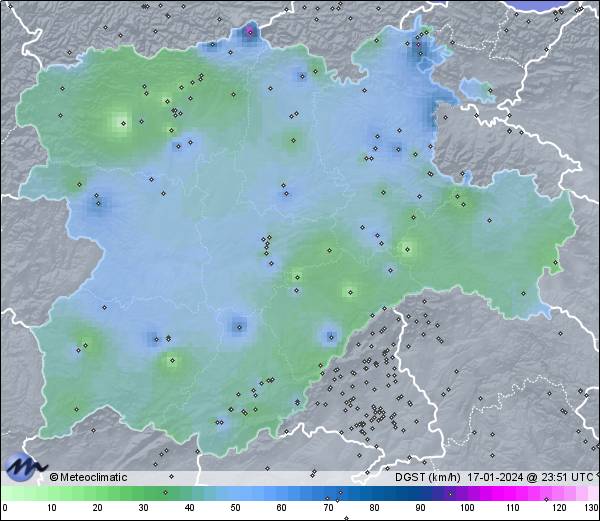The width and height of the screenshot is (600, 521).
Task: Click the scale value 80
Action: pyautogui.click(x=374, y=508)
